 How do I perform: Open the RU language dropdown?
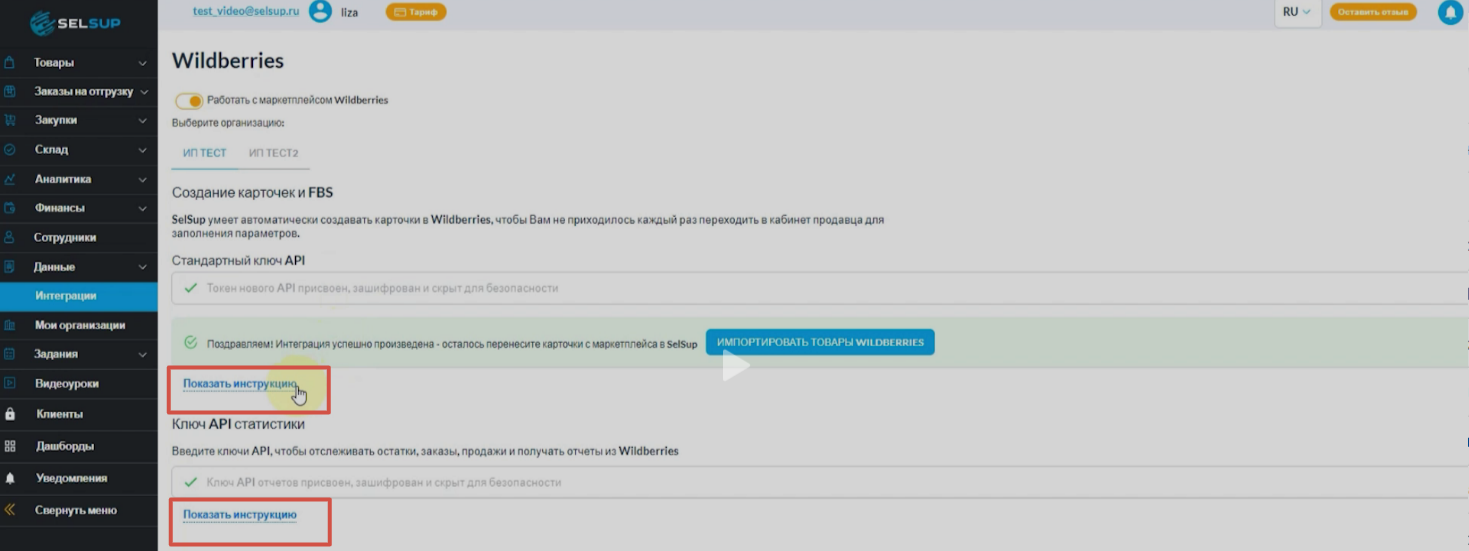(x=1297, y=12)
